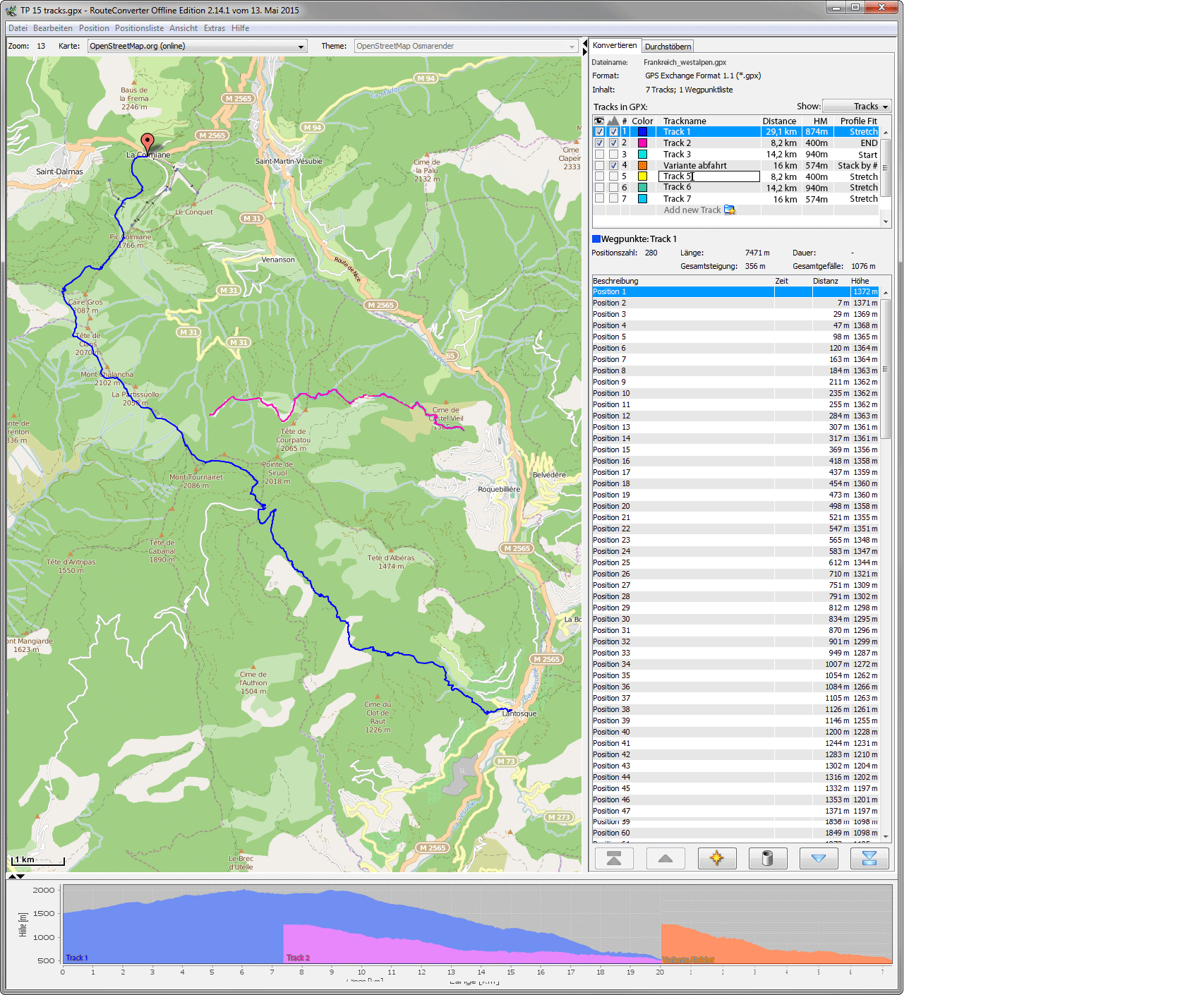Move selected position to bottom of list
Screen dimensions: 1204x995
(869, 858)
